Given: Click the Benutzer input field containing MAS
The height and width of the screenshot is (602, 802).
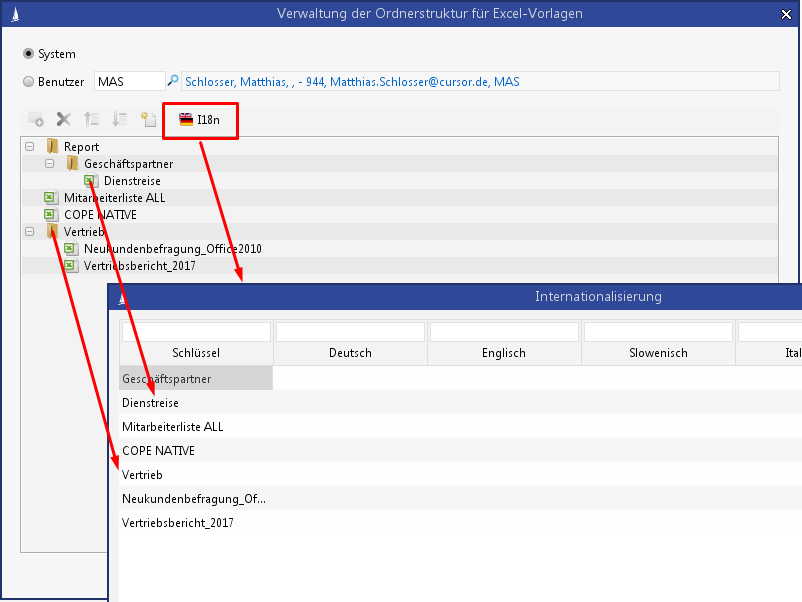Looking at the screenshot, I should coord(129,82).
